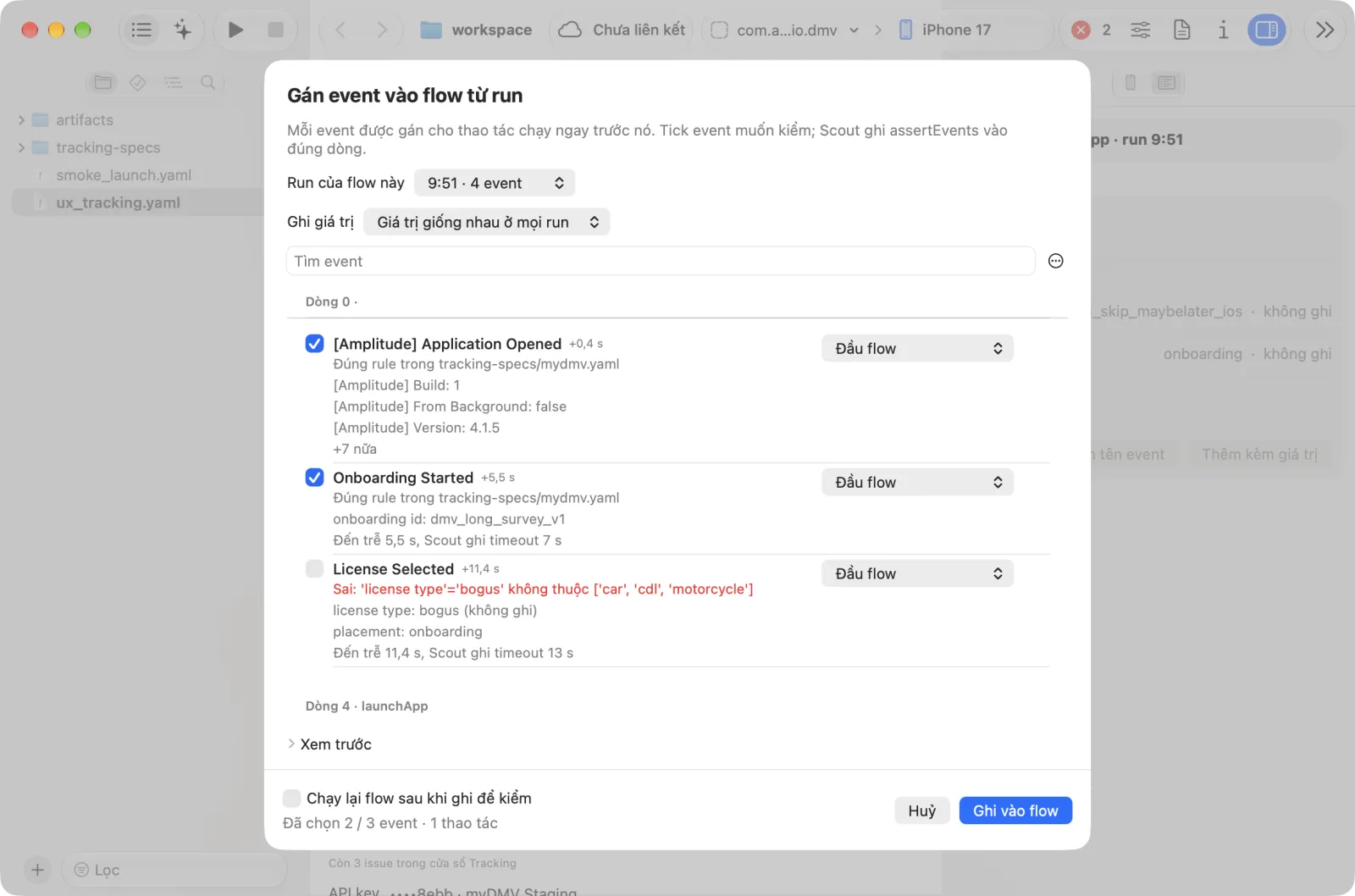The image size is (1355, 896).
Task: Go forward with the right chevron
Action: pos(382,30)
